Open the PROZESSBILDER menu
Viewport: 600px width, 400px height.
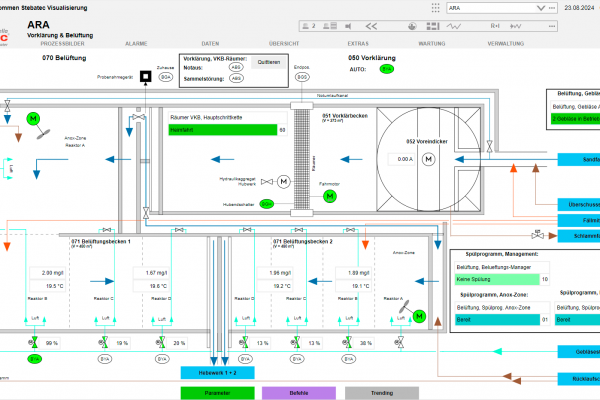coord(62,44)
